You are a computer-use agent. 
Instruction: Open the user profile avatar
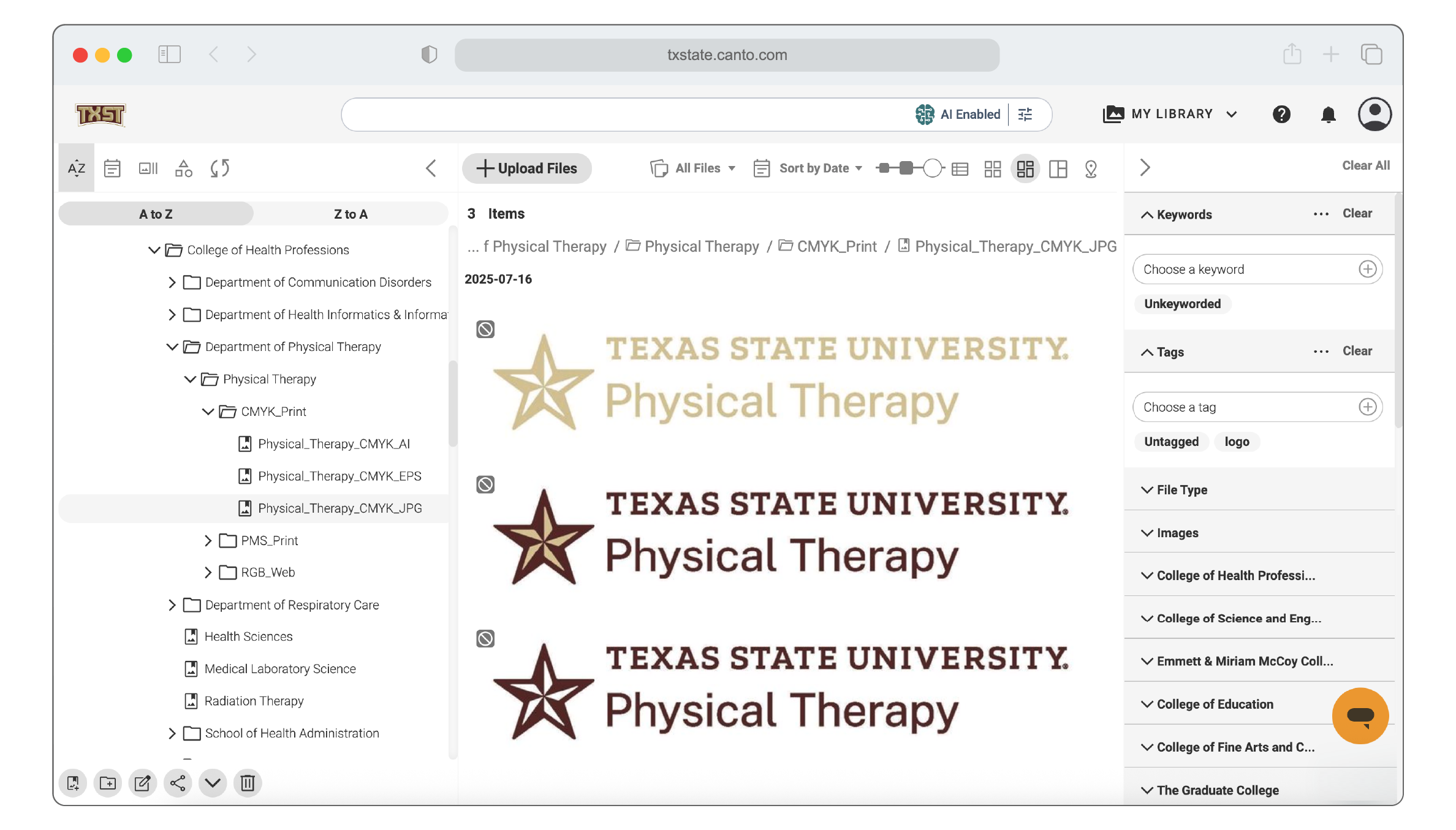[x=1374, y=114]
